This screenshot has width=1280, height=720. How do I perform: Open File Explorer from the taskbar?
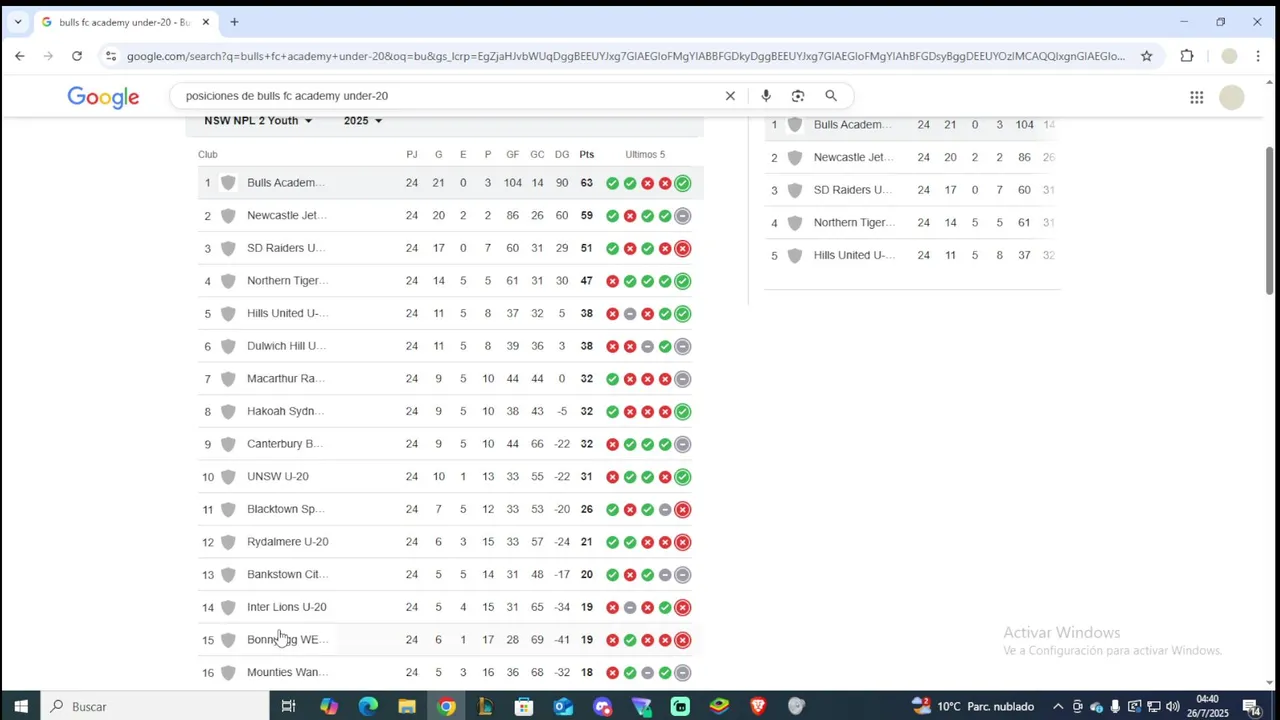click(x=407, y=706)
